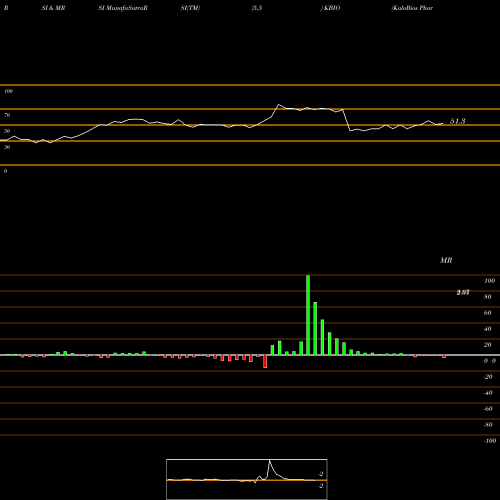Click the 0 label on RSI axis
500x500 pixels.
[5, 171]
